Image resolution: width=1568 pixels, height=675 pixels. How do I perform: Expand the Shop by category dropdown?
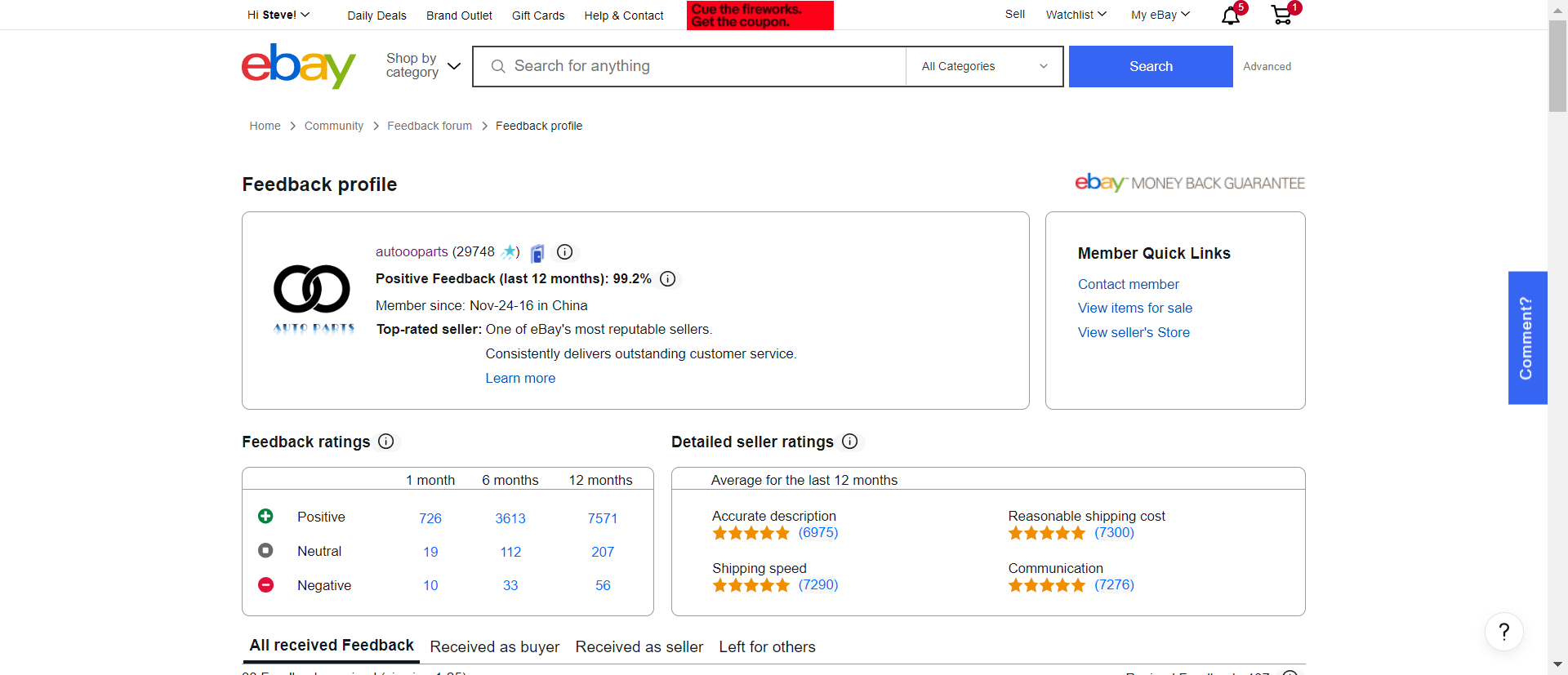[x=423, y=65]
